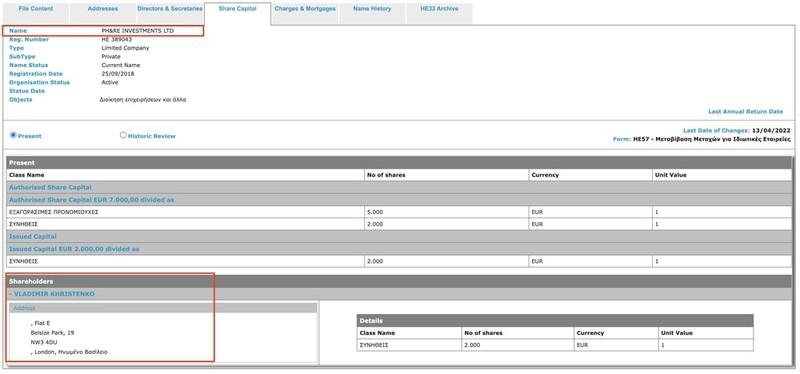Image resolution: width=800 pixels, height=374 pixels.
Task: Select the Present radio button
Action: 14,135
